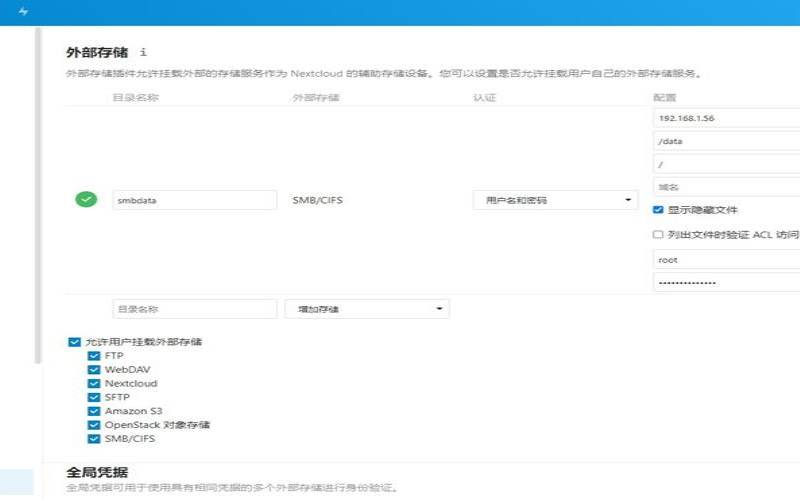Open the 增加存储 add storage dropdown
This screenshot has height=500, width=800.
(x=367, y=309)
